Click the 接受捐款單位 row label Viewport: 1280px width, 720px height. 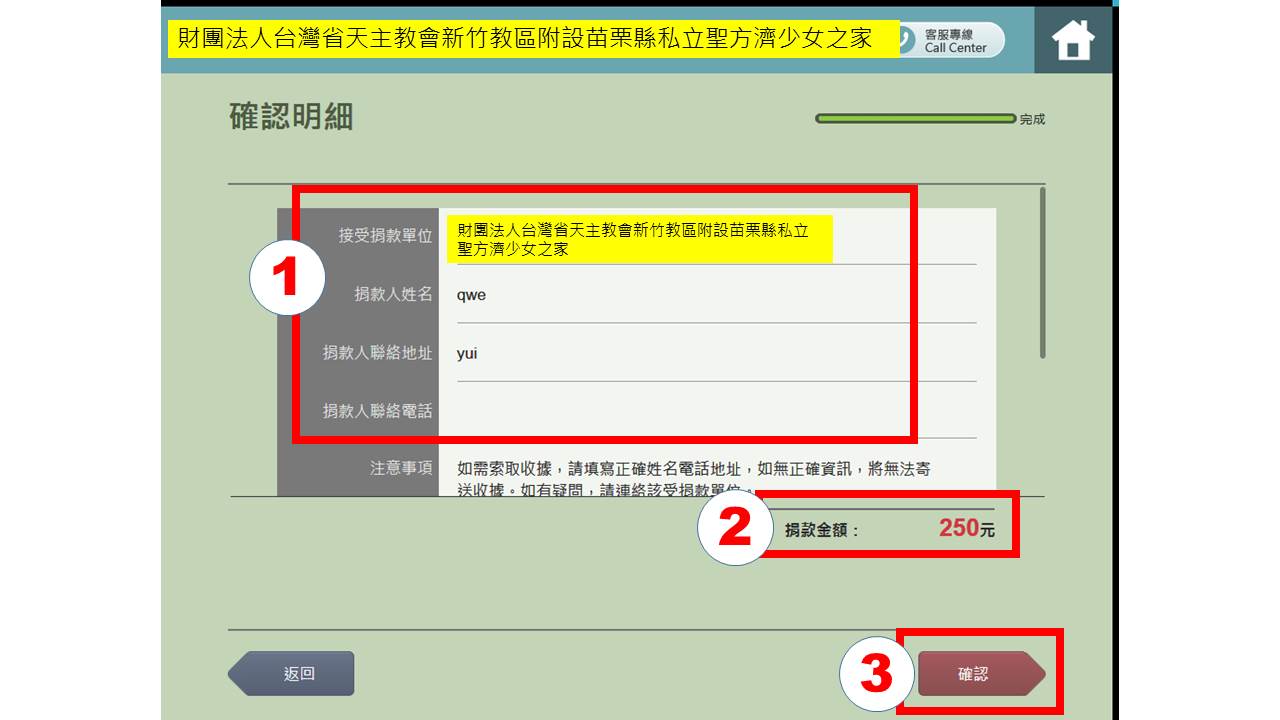385,236
